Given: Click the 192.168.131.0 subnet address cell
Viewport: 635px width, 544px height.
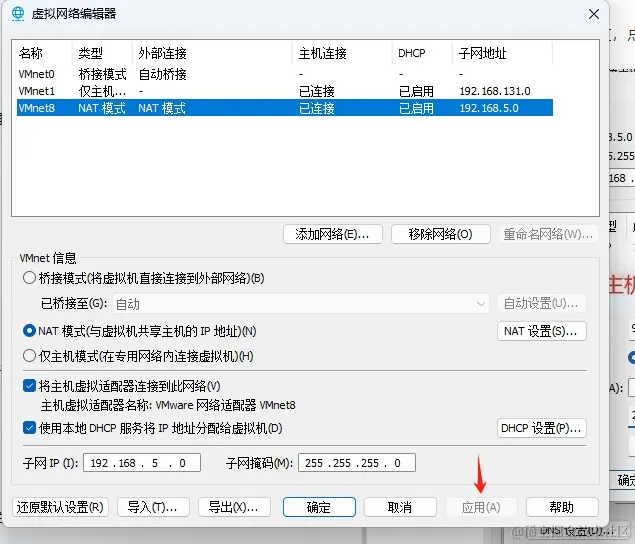Looking at the screenshot, I should [495, 91].
